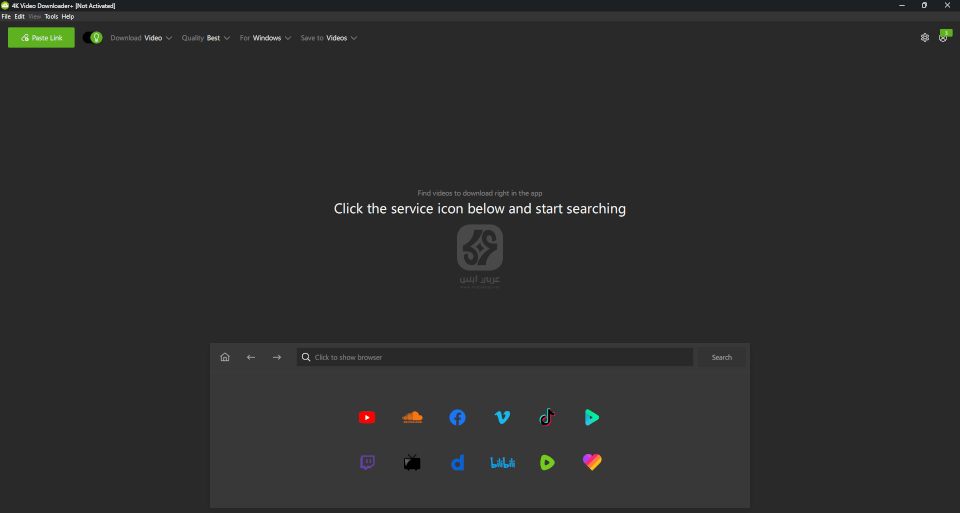Open the teal play-triangle service icon
The width and height of the screenshot is (960, 513).
pyautogui.click(x=592, y=418)
